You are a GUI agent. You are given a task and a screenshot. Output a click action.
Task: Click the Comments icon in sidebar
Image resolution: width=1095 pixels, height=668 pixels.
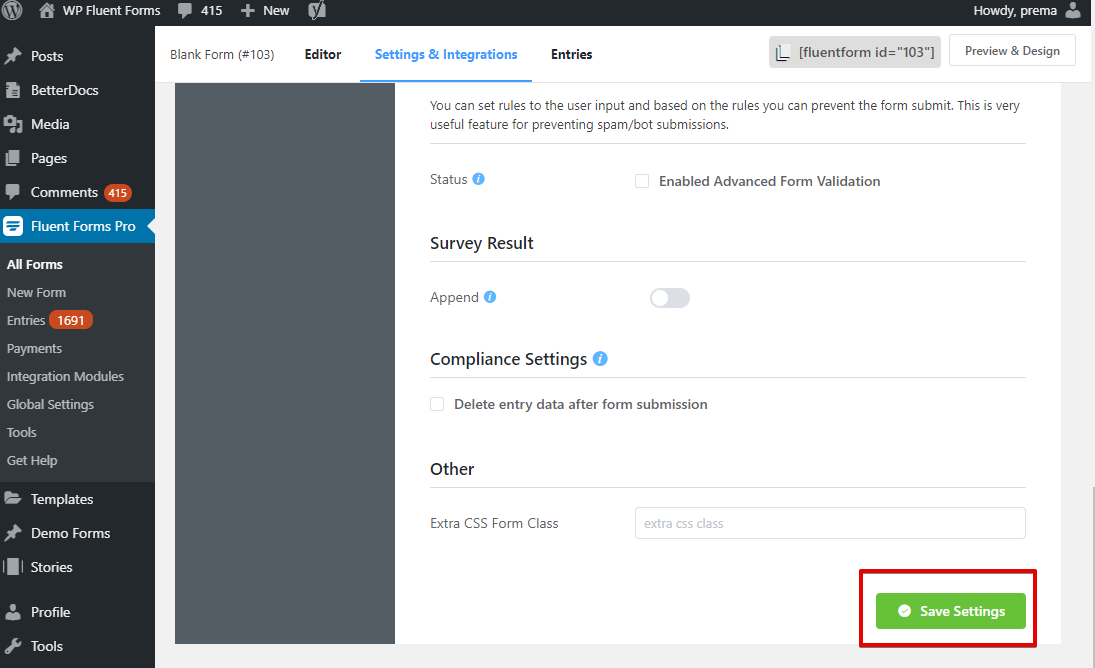(13, 192)
